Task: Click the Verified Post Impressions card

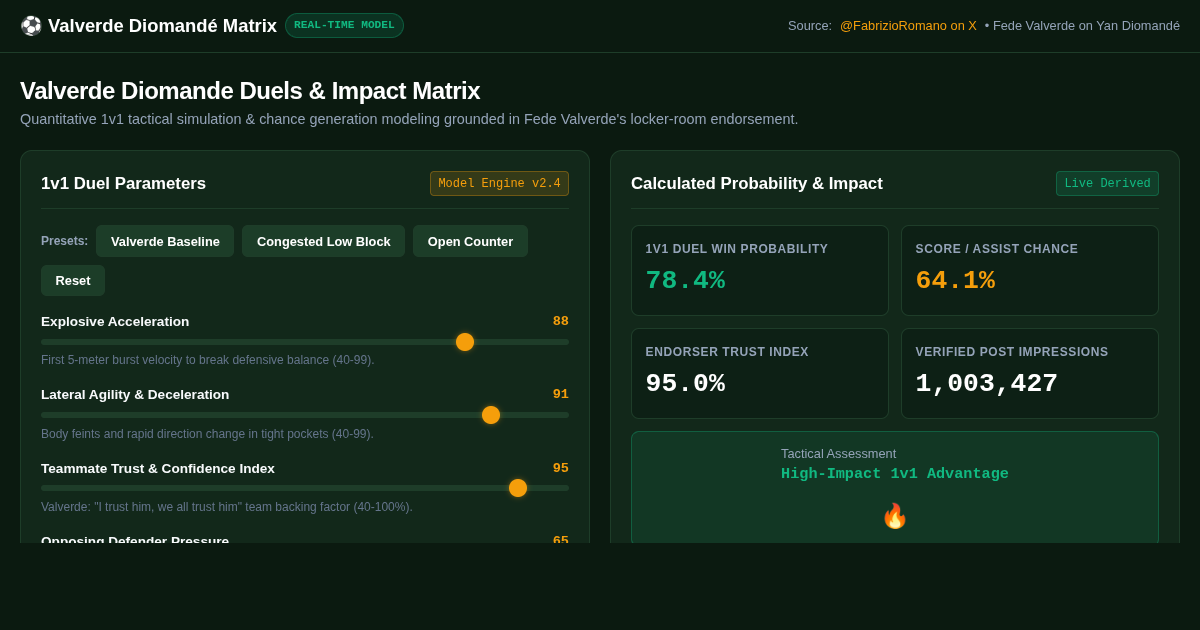Action: point(1030,373)
